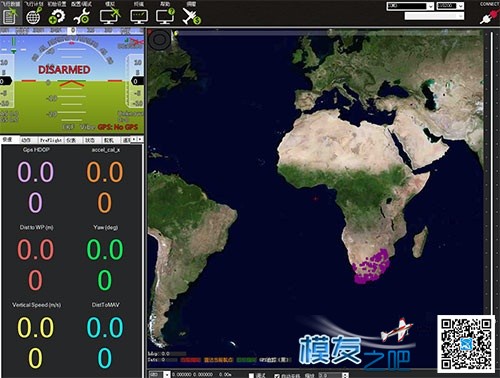Open Help monitor with question mark
This screenshot has width=500, height=378.
pyautogui.click(x=165, y=16)
